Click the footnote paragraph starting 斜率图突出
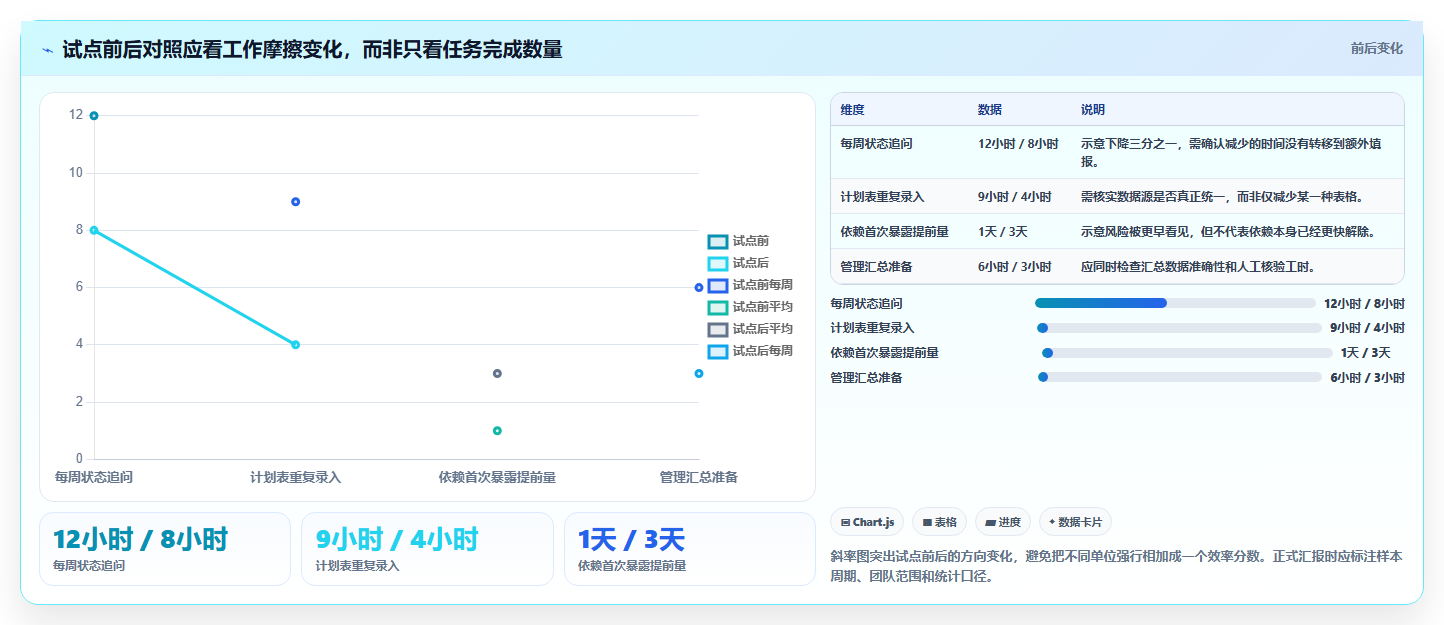 [x=1117, y=566]
